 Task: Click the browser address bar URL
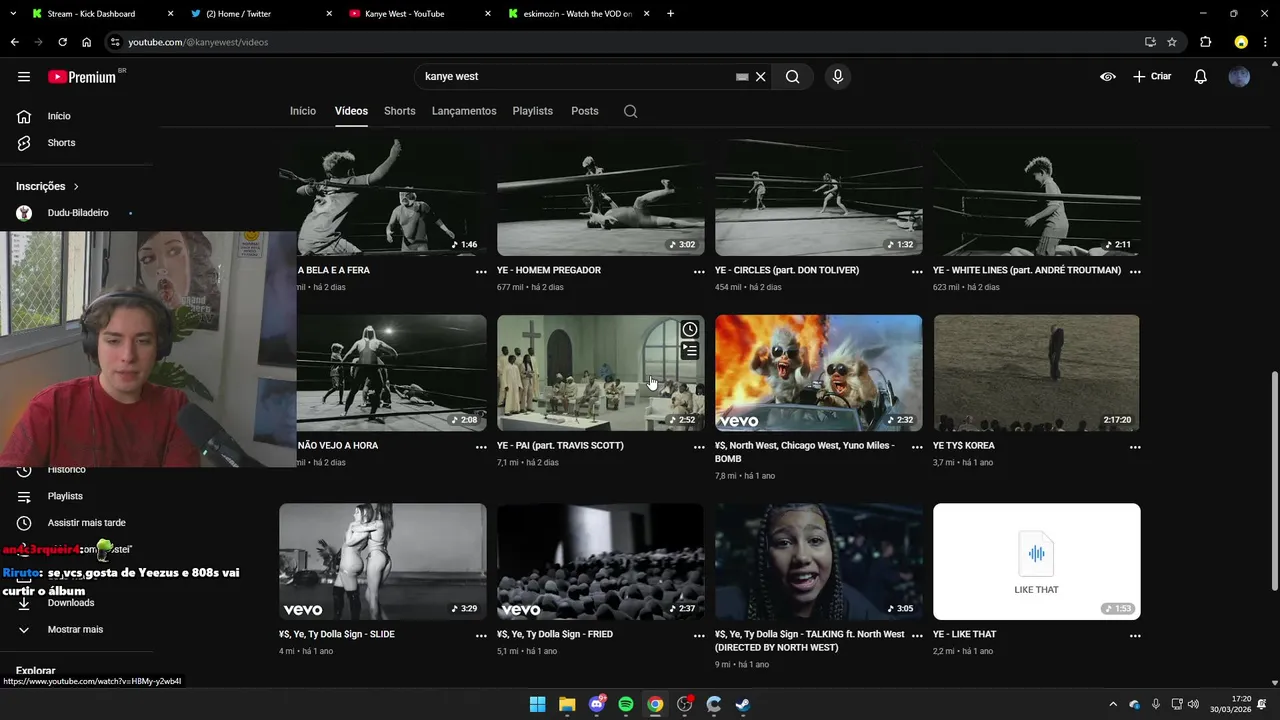[x=198, y=42]
